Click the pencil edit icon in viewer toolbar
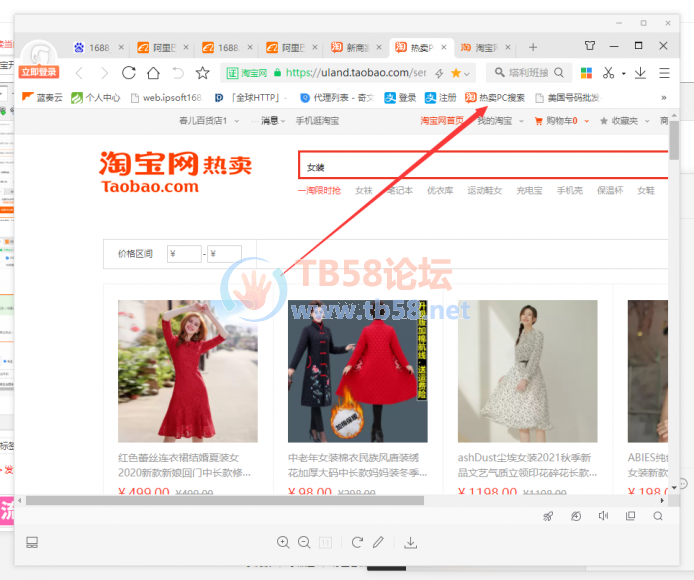Screen dimensions: 694x580 click(x=378, y=542)
